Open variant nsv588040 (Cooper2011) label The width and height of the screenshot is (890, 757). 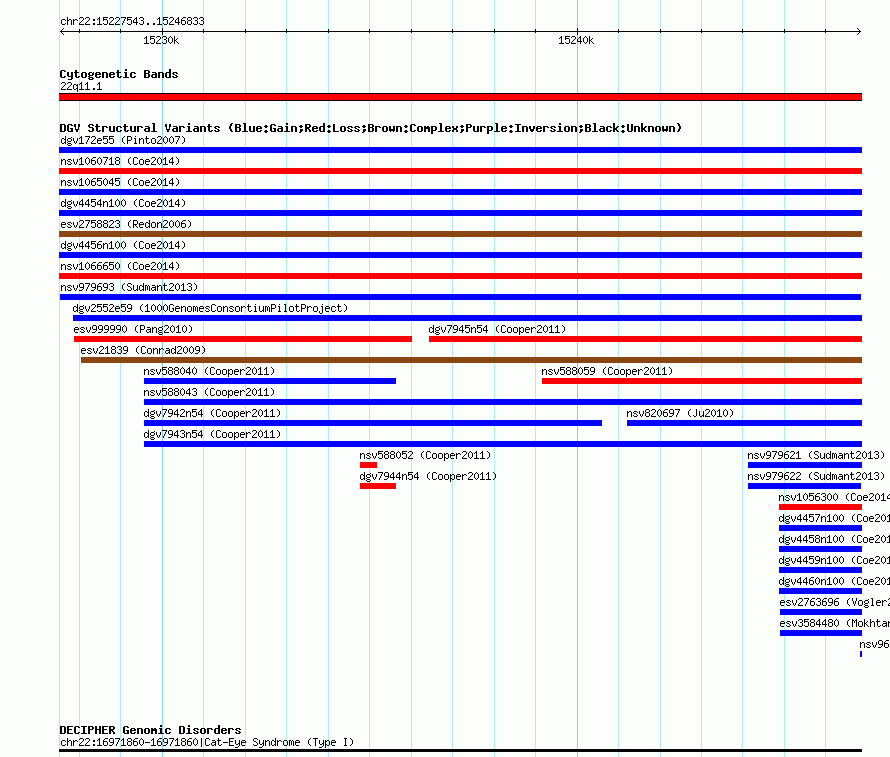tap(209, 371)
